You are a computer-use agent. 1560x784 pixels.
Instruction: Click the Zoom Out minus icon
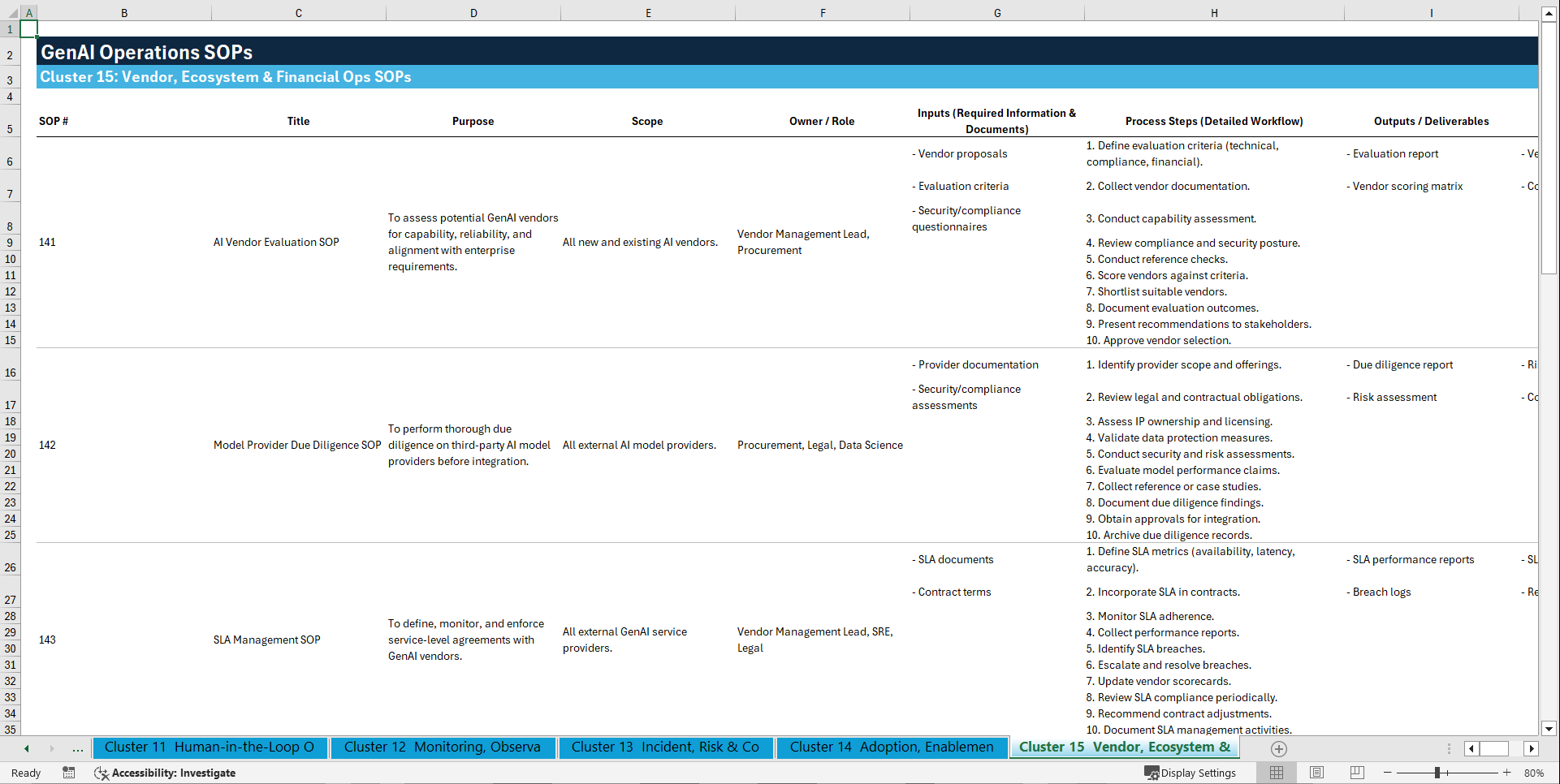click(1388, 773)
